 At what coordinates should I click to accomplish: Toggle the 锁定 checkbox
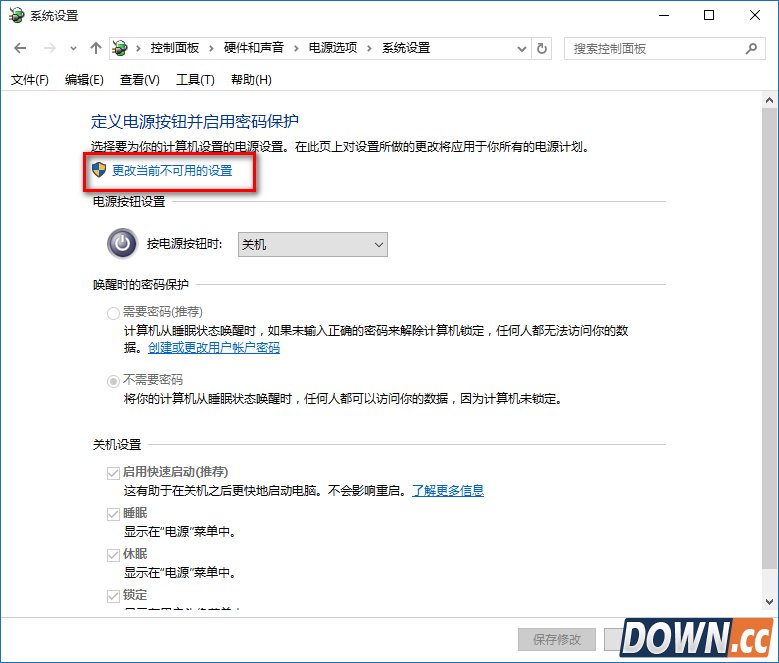point(113,595)
